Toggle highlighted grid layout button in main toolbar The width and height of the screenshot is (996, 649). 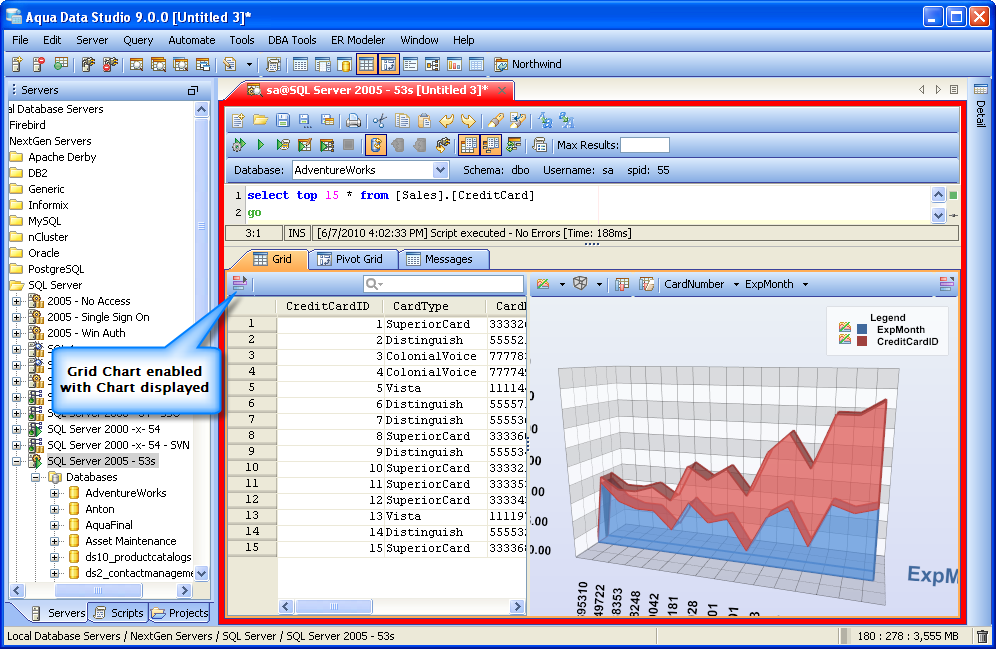(x=367, y=64)
